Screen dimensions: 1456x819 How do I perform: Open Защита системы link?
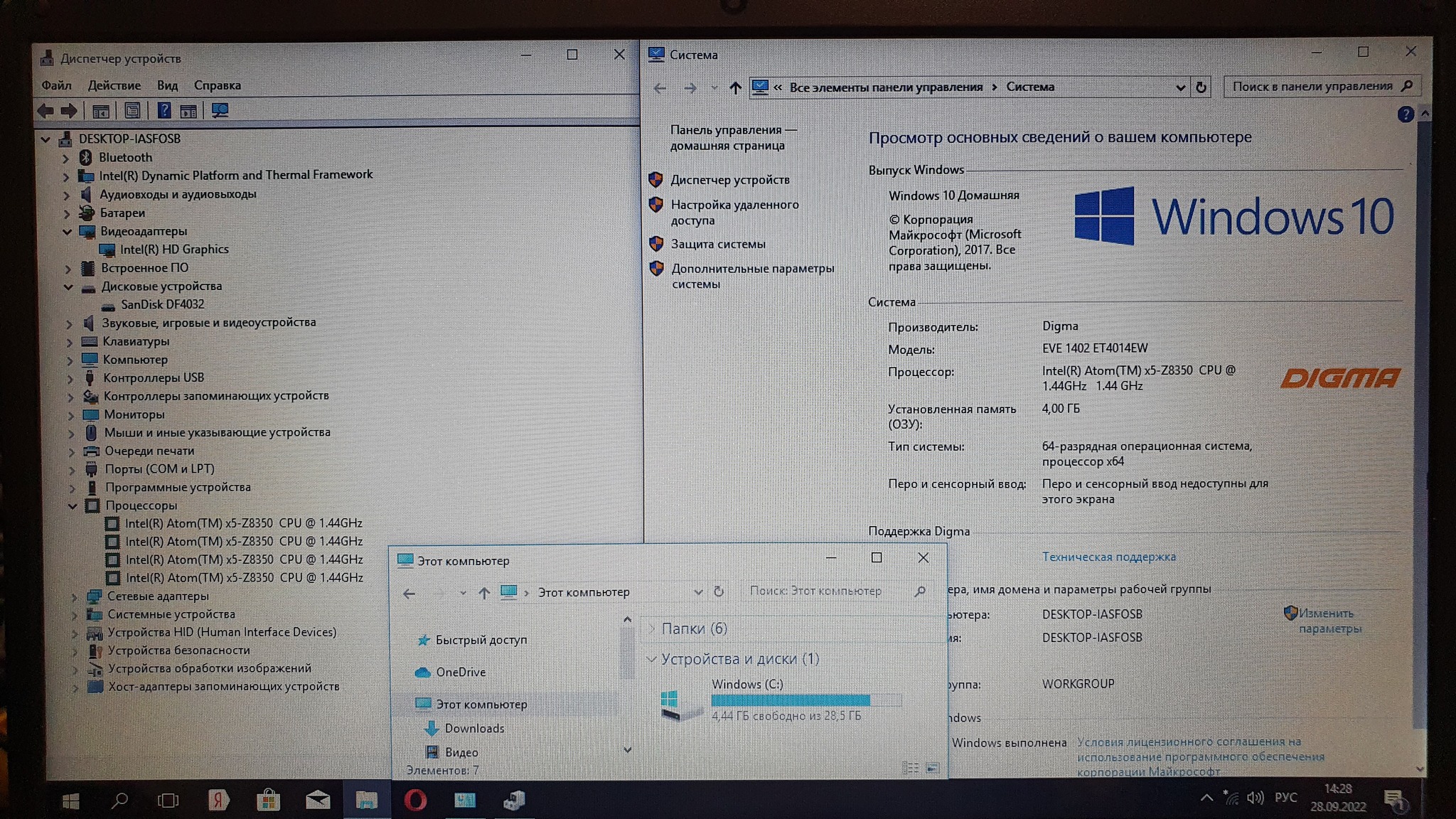718,244
